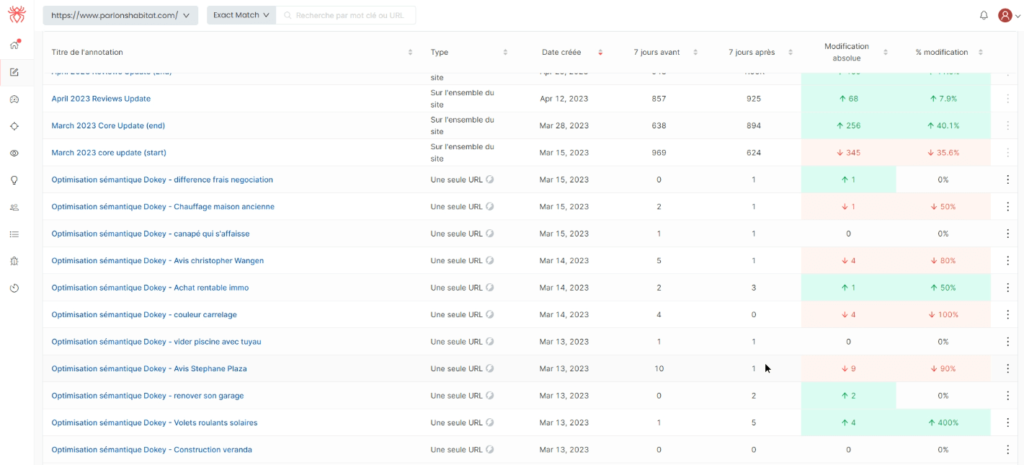Click the Apr 12, 2023 date cell
The height and width of the screenshot is (465, 1024).
tap(564, 99)
